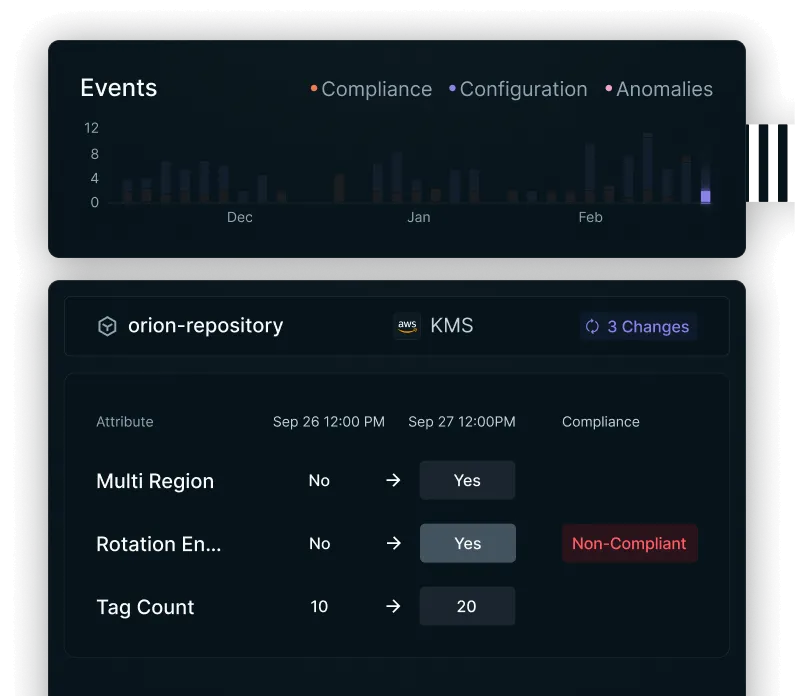795x696 pixels.
Task: Click the Multi Region arrow icon
Action: (x=393, y=481)
